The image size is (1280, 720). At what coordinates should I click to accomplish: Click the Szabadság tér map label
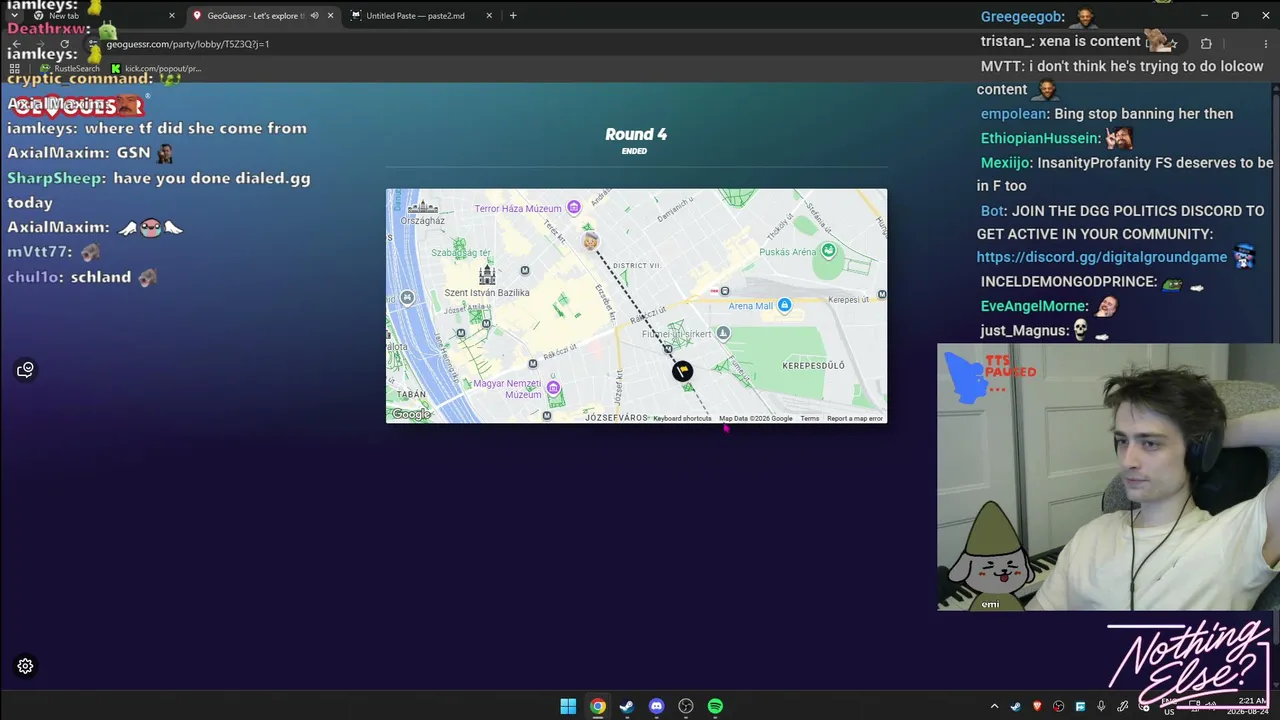460,253
